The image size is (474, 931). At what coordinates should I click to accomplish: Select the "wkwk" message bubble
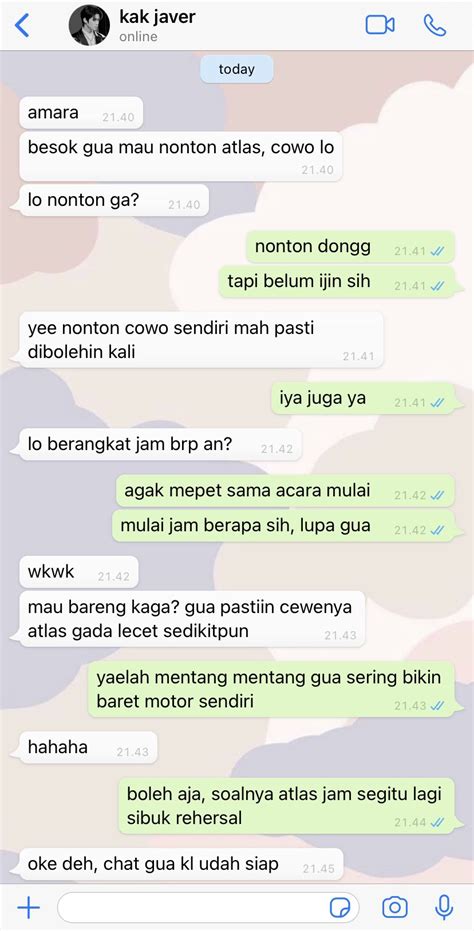click(x=79, y=572)
